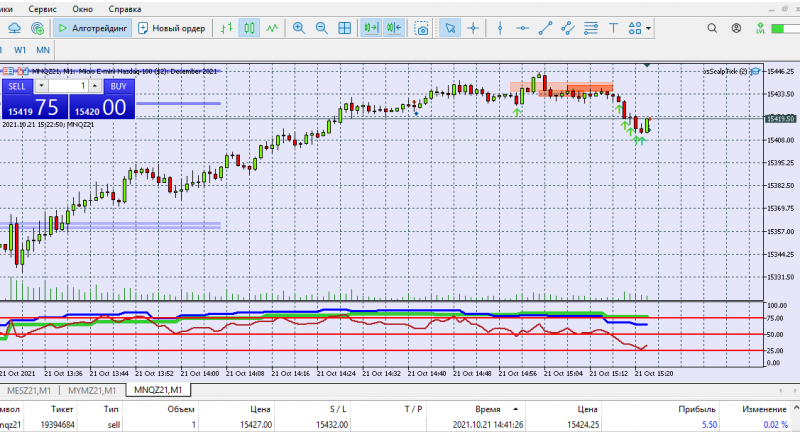The width and height of the screenshot is (800, 432).
Task: Select candlestick chart mode
Action: click(249, 28)
